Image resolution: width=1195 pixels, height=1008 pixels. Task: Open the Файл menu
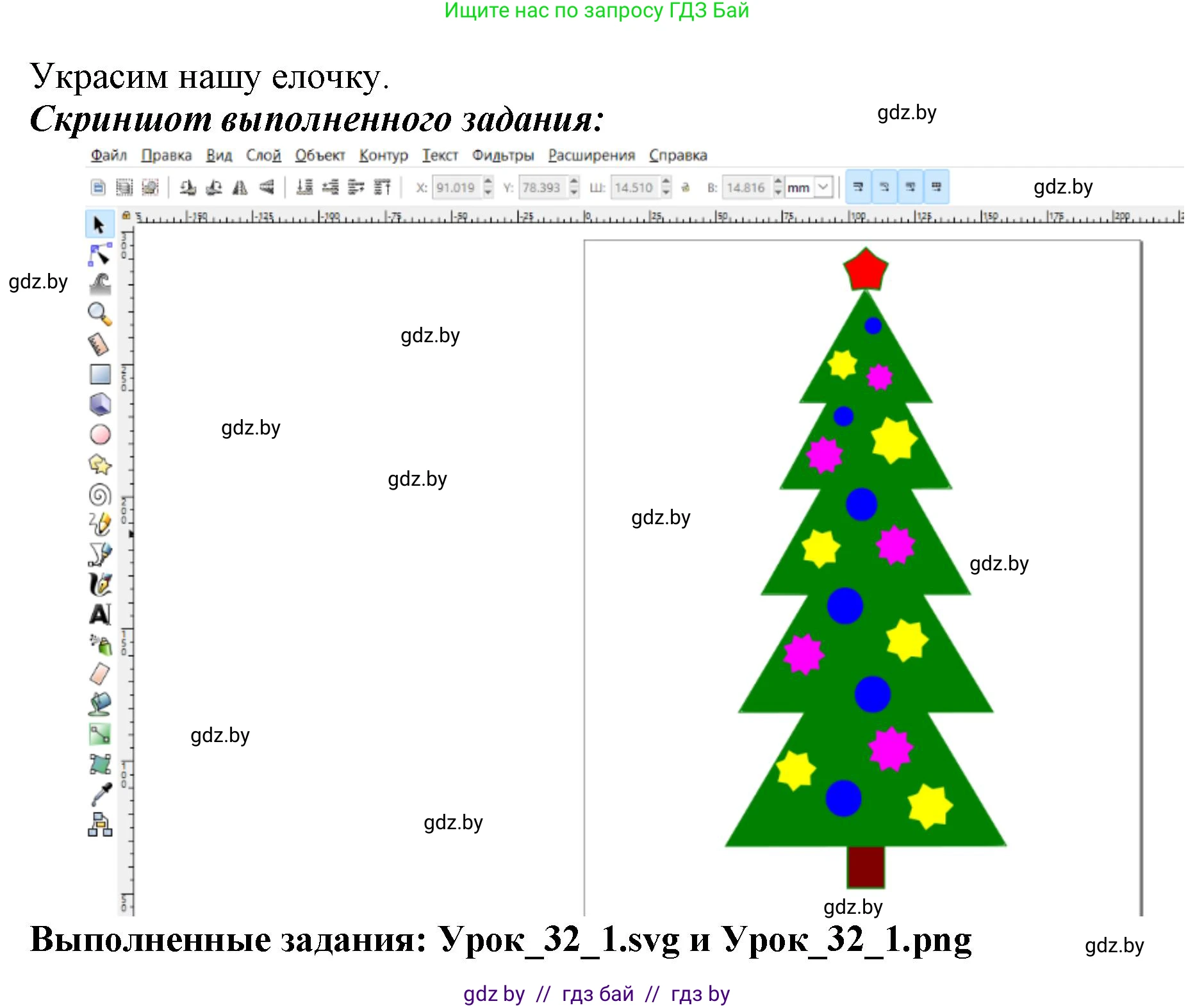click(108, 155)
